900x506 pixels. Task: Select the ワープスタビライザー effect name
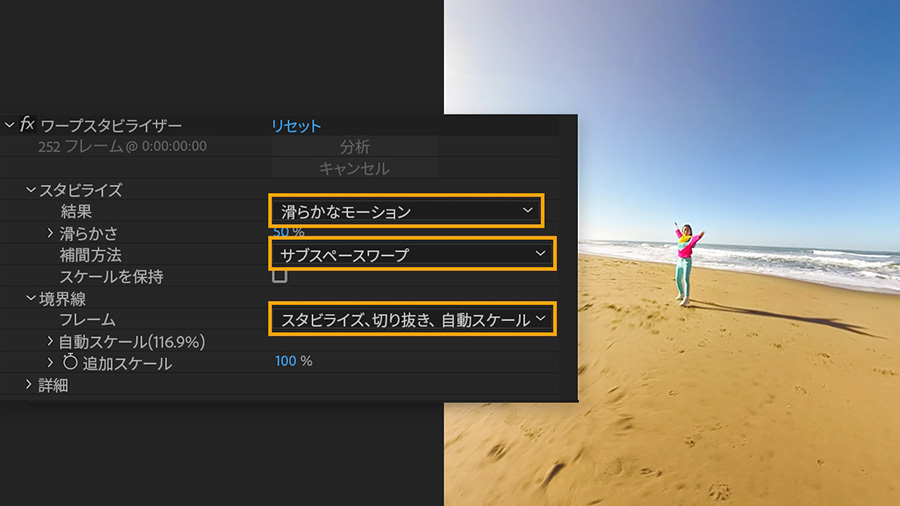point(111,126)
